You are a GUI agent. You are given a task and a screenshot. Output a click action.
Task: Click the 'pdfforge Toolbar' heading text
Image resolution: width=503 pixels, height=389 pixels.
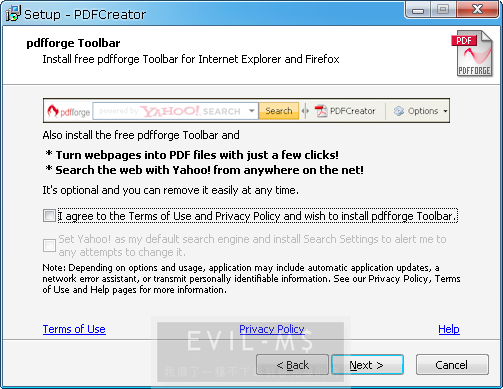[73, 43]
